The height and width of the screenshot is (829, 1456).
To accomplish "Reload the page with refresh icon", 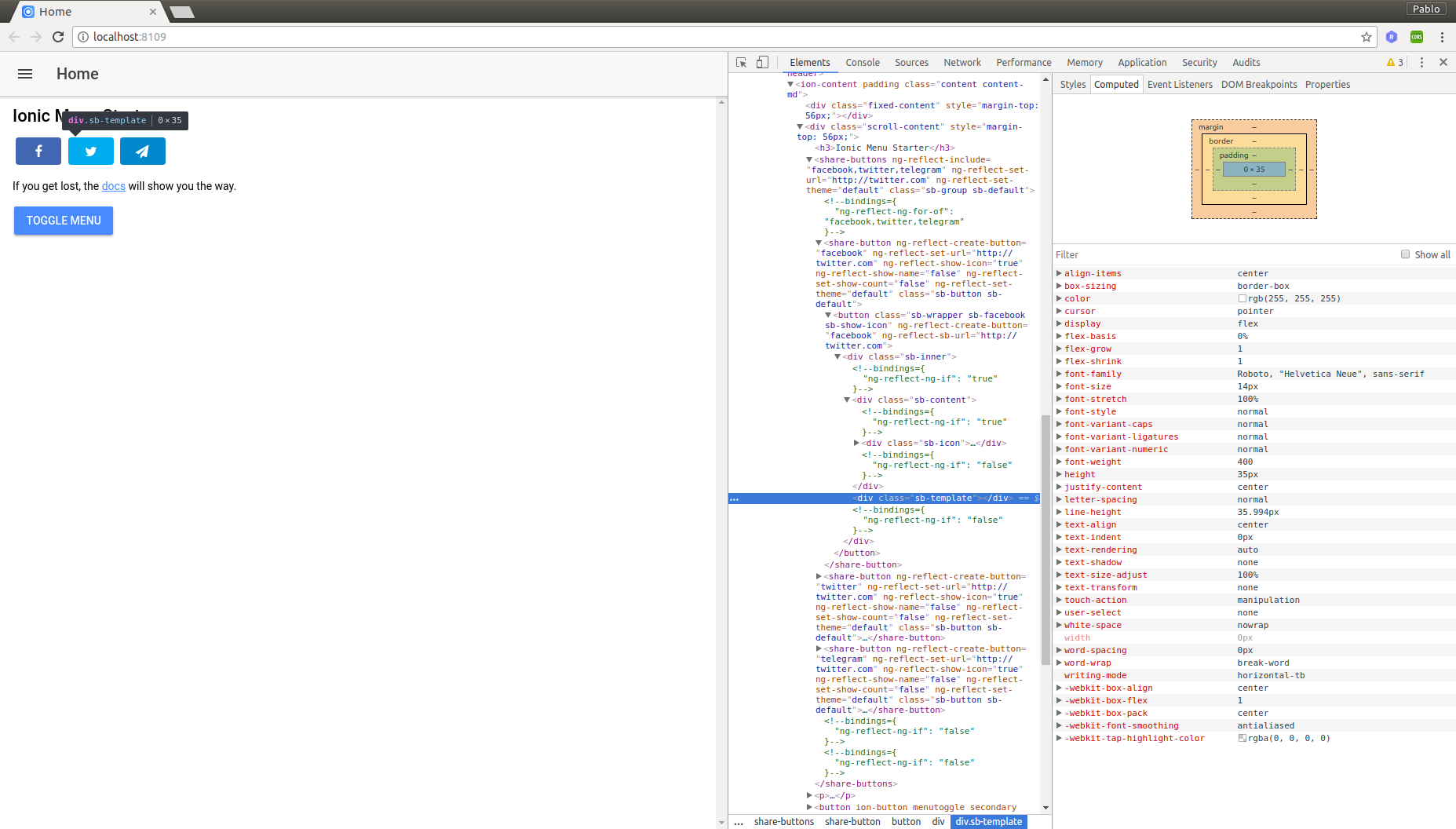I will click(58, 37).
